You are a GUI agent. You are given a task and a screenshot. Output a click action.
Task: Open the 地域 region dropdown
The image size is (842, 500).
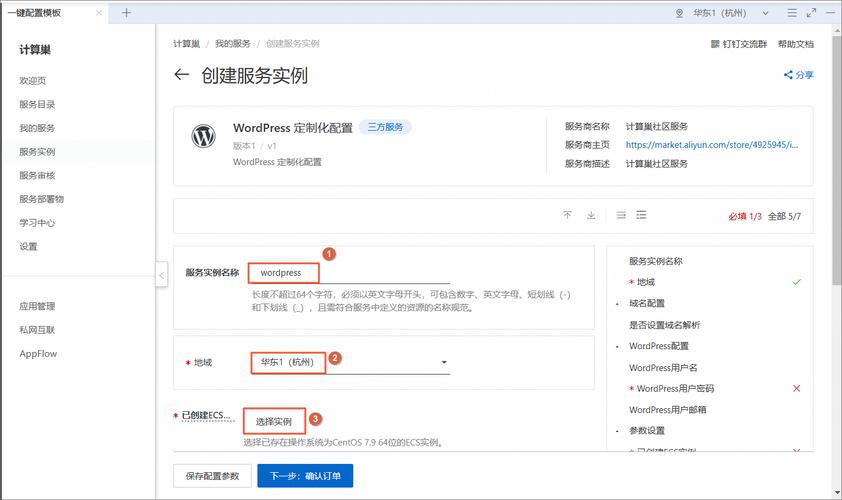pos(351,363)
